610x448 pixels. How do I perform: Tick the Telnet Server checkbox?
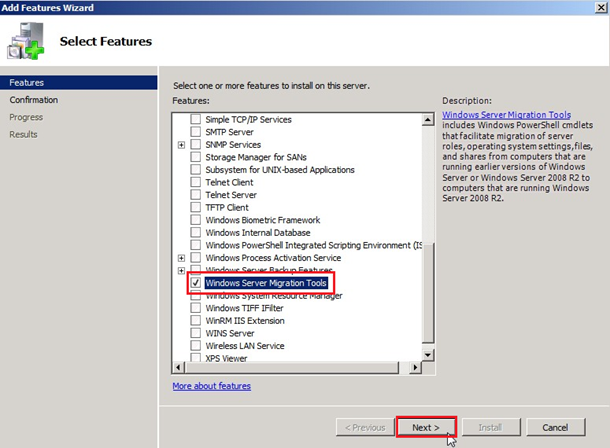(x=196, y=194)
